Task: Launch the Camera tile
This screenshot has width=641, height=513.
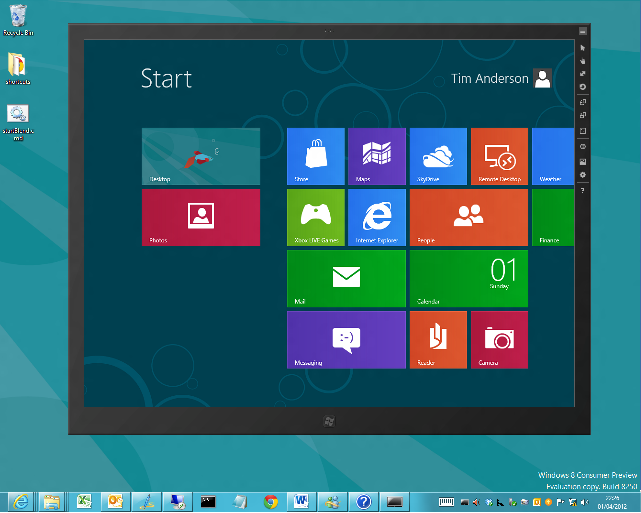Action: (x=499, y=340)
